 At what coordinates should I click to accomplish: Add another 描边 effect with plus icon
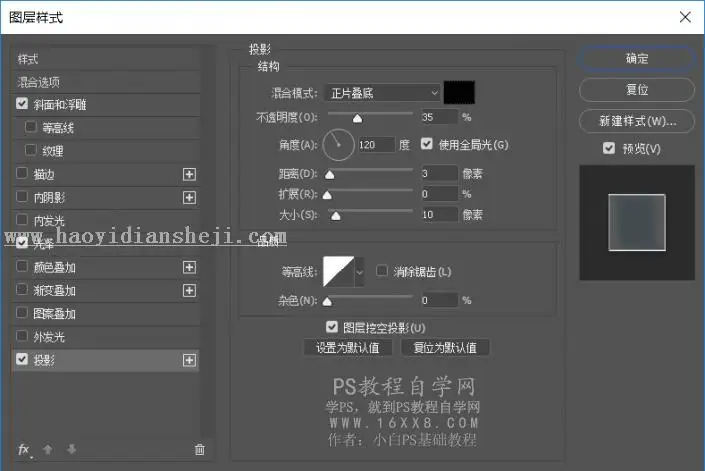coord(189,174)
